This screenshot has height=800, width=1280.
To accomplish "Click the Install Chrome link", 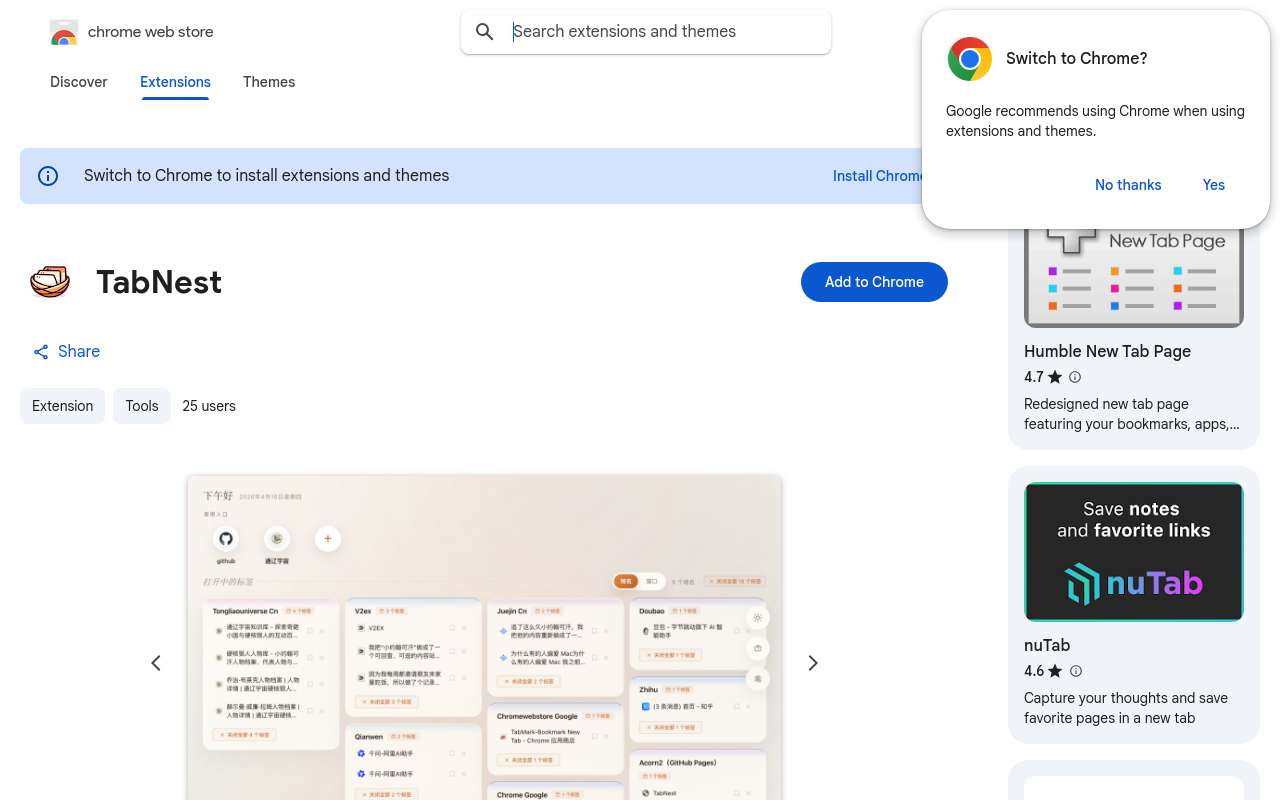I will click(x=878, y=176).
